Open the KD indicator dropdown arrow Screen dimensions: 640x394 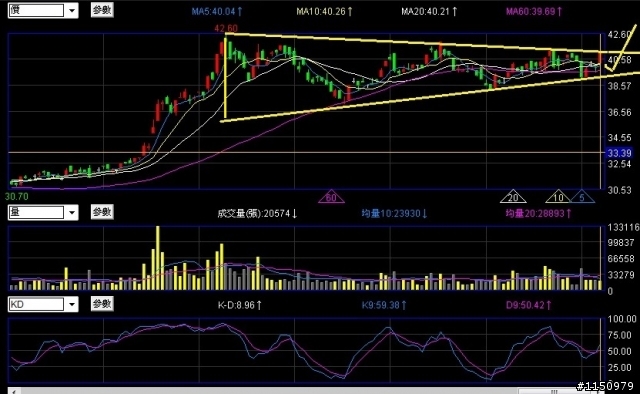tap(72, 304)
